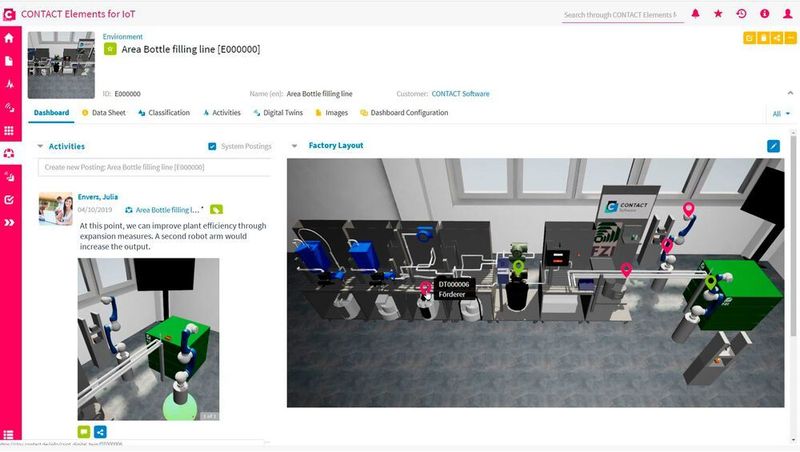Screen dimensions: 800x452
Task: Open Envers, Julia author link
Action: coord(98,197)
